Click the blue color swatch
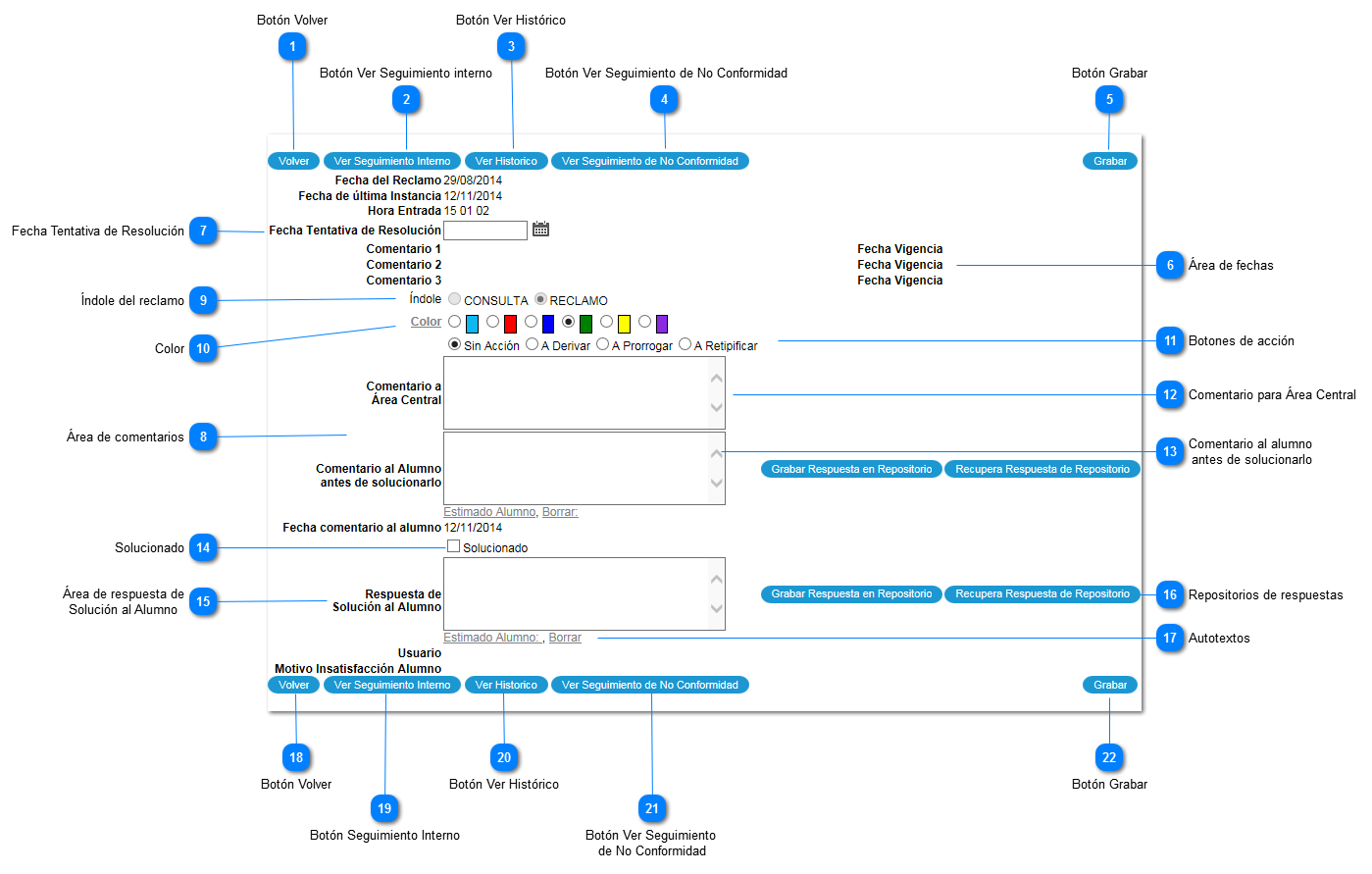 548,324
